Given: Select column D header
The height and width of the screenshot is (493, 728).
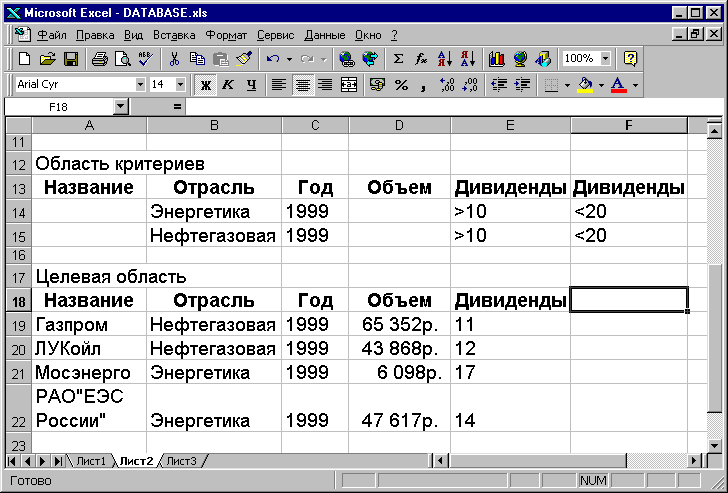Looking at the screenshot, I should click(399, 125).
